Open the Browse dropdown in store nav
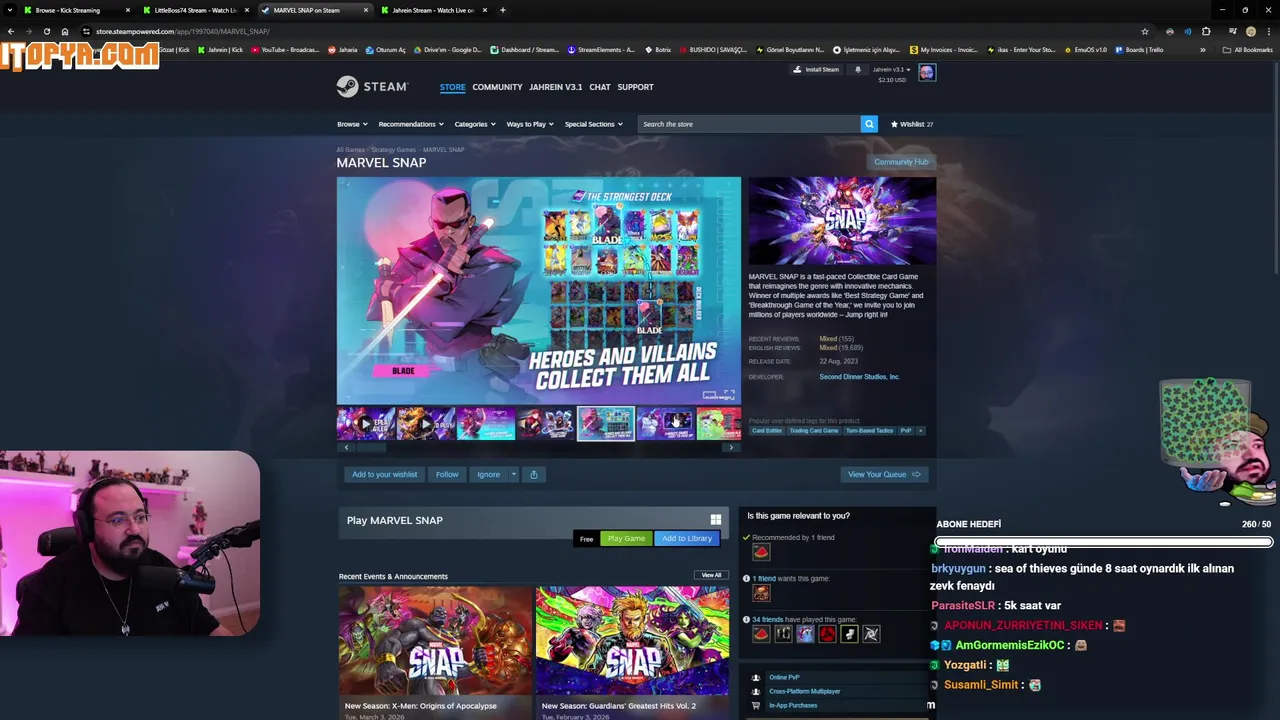The height and width of the screenshot is (720, 1280). click(352, 124)
